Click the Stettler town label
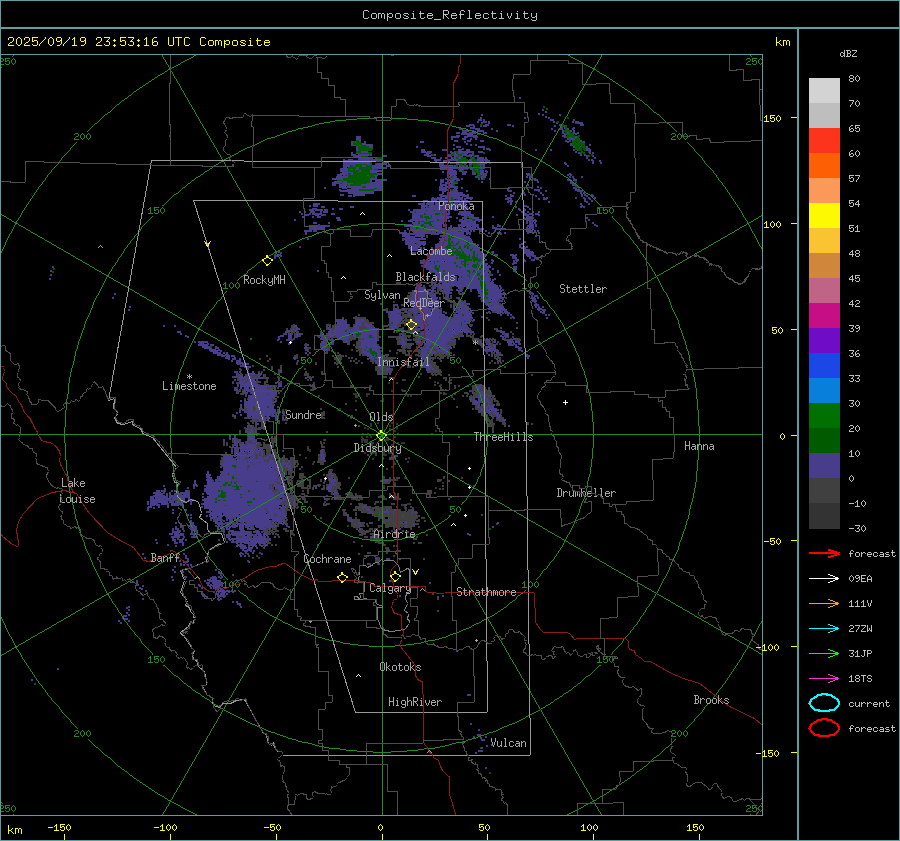This screenshot has width=900, height=841. tap(582, 289)
